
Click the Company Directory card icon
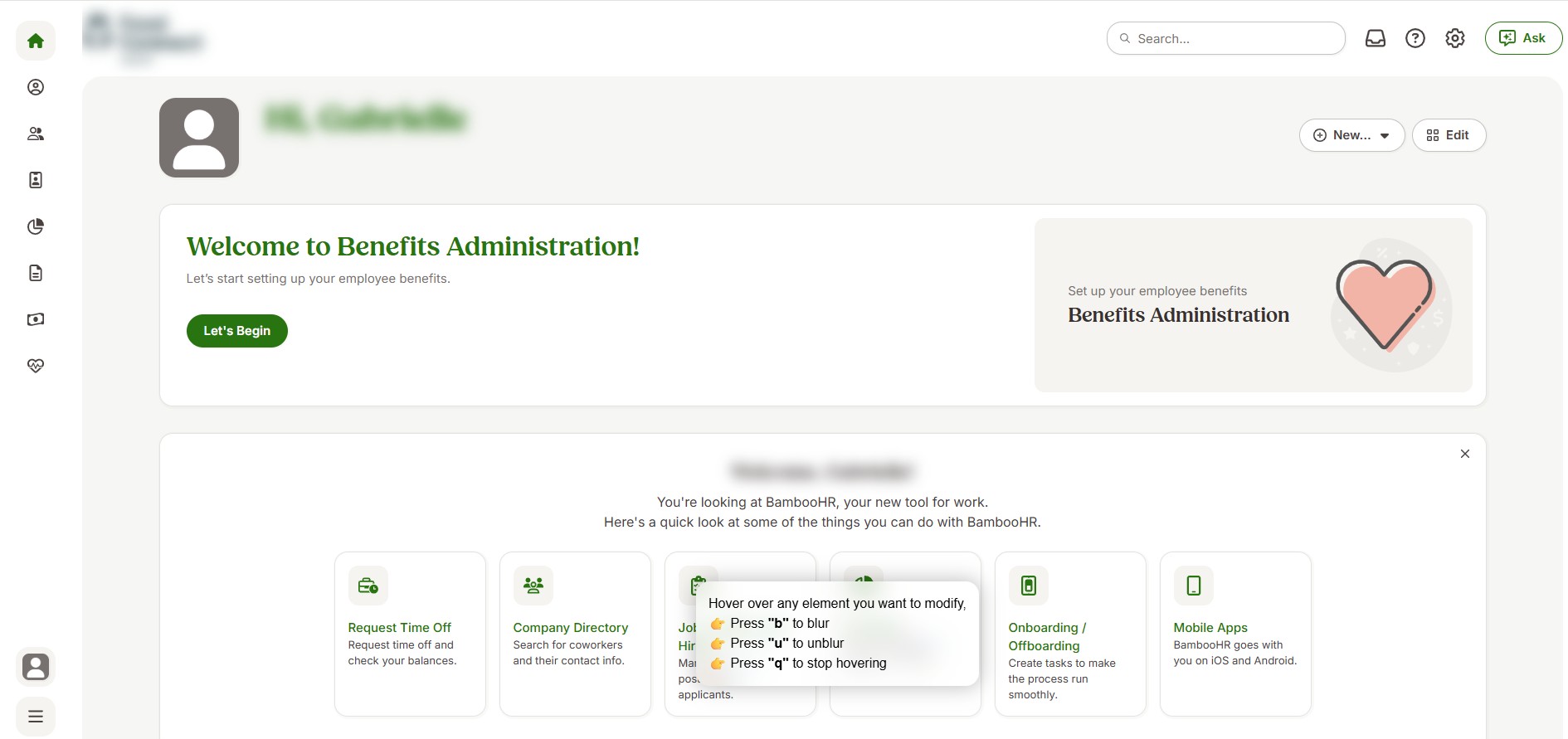point(533,586)
